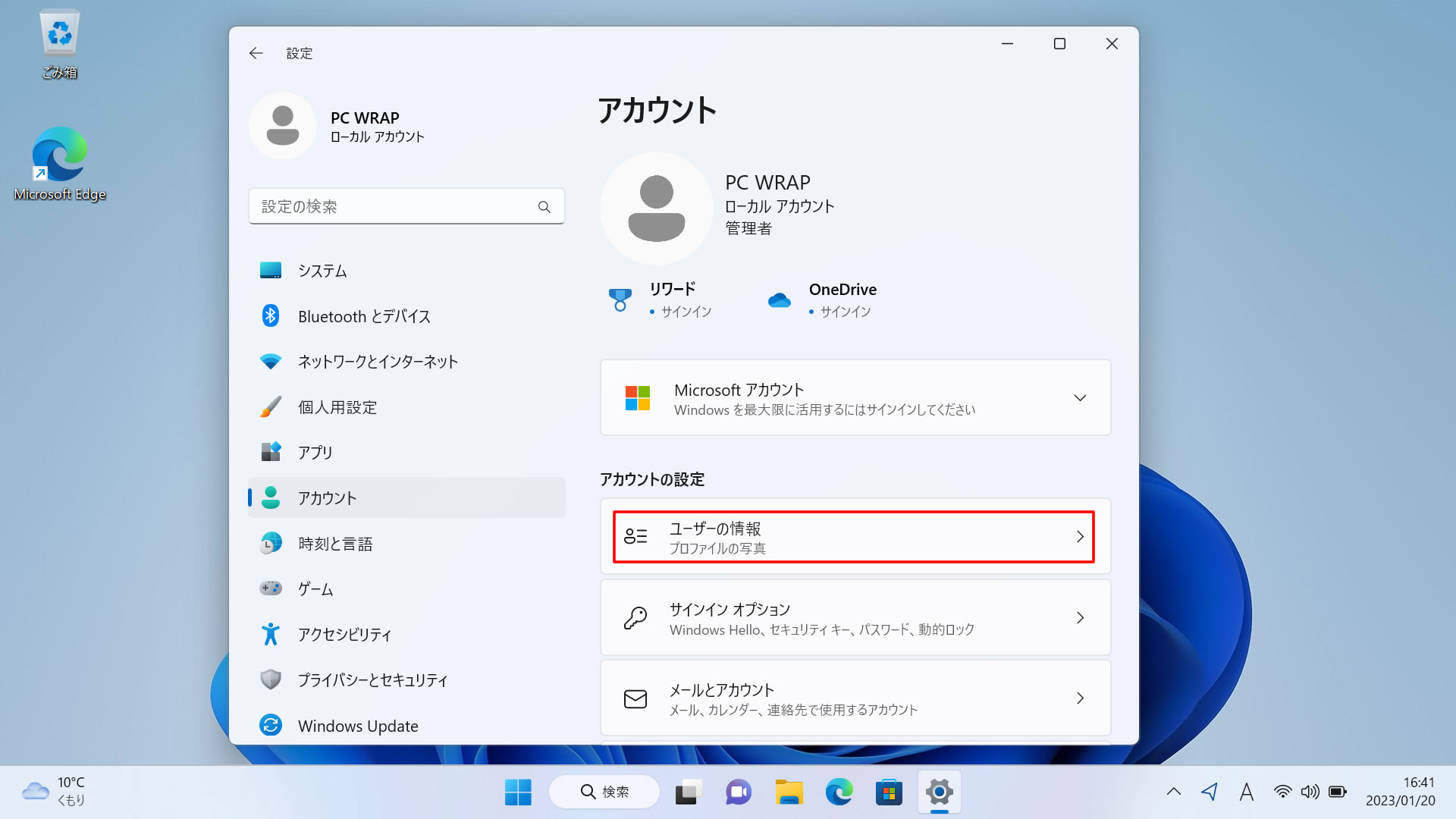
Task: Show hidden system tray icons
Action: 1173,792
